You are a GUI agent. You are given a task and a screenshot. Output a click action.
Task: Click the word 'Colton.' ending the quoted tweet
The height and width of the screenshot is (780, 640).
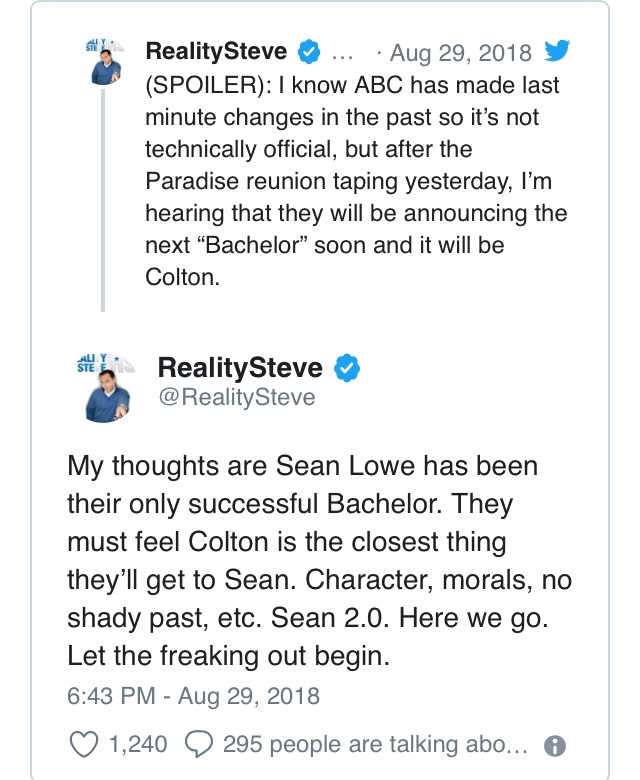click(181, 277)
